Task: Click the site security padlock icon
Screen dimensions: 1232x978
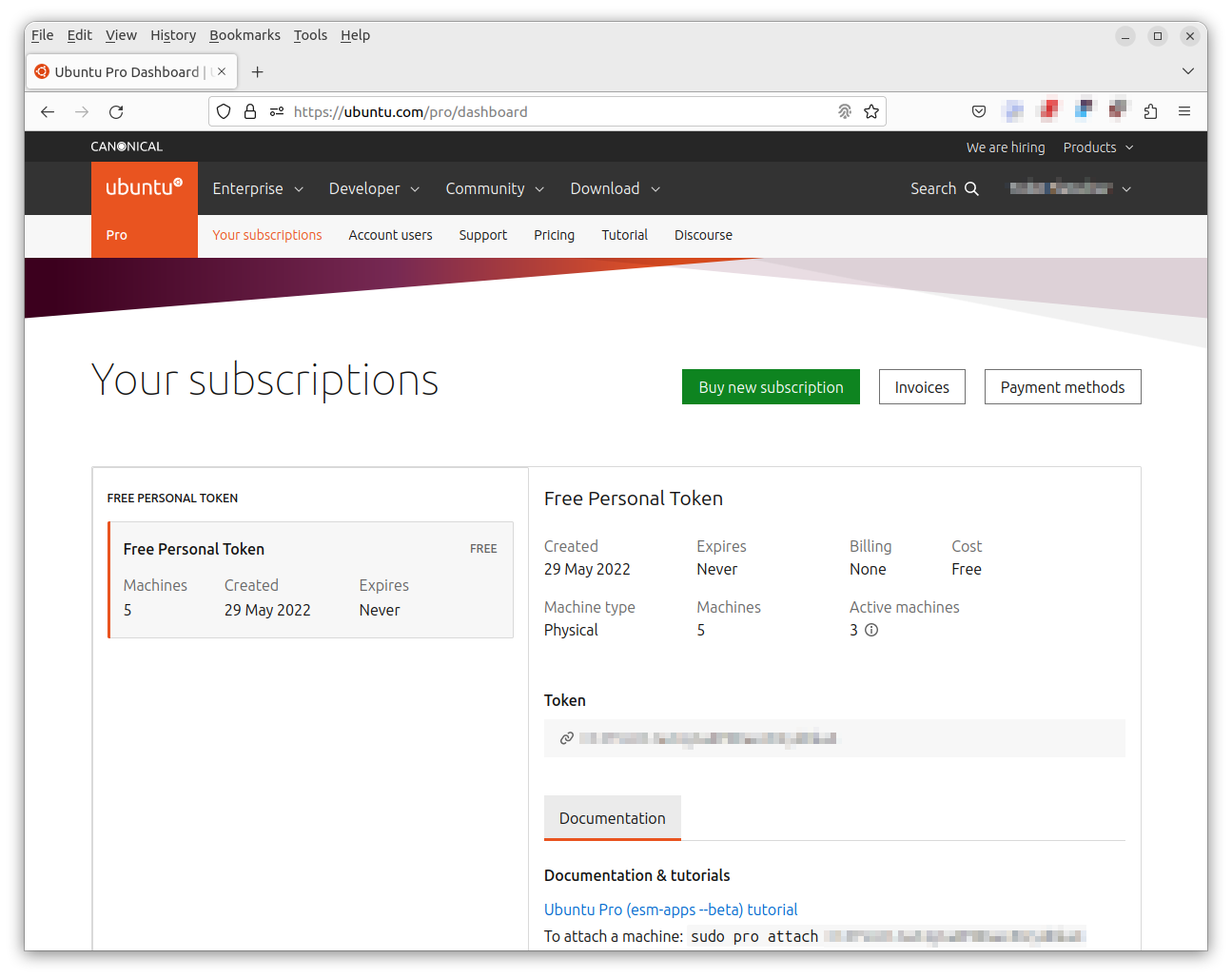Action: click(x=250, y=111)
